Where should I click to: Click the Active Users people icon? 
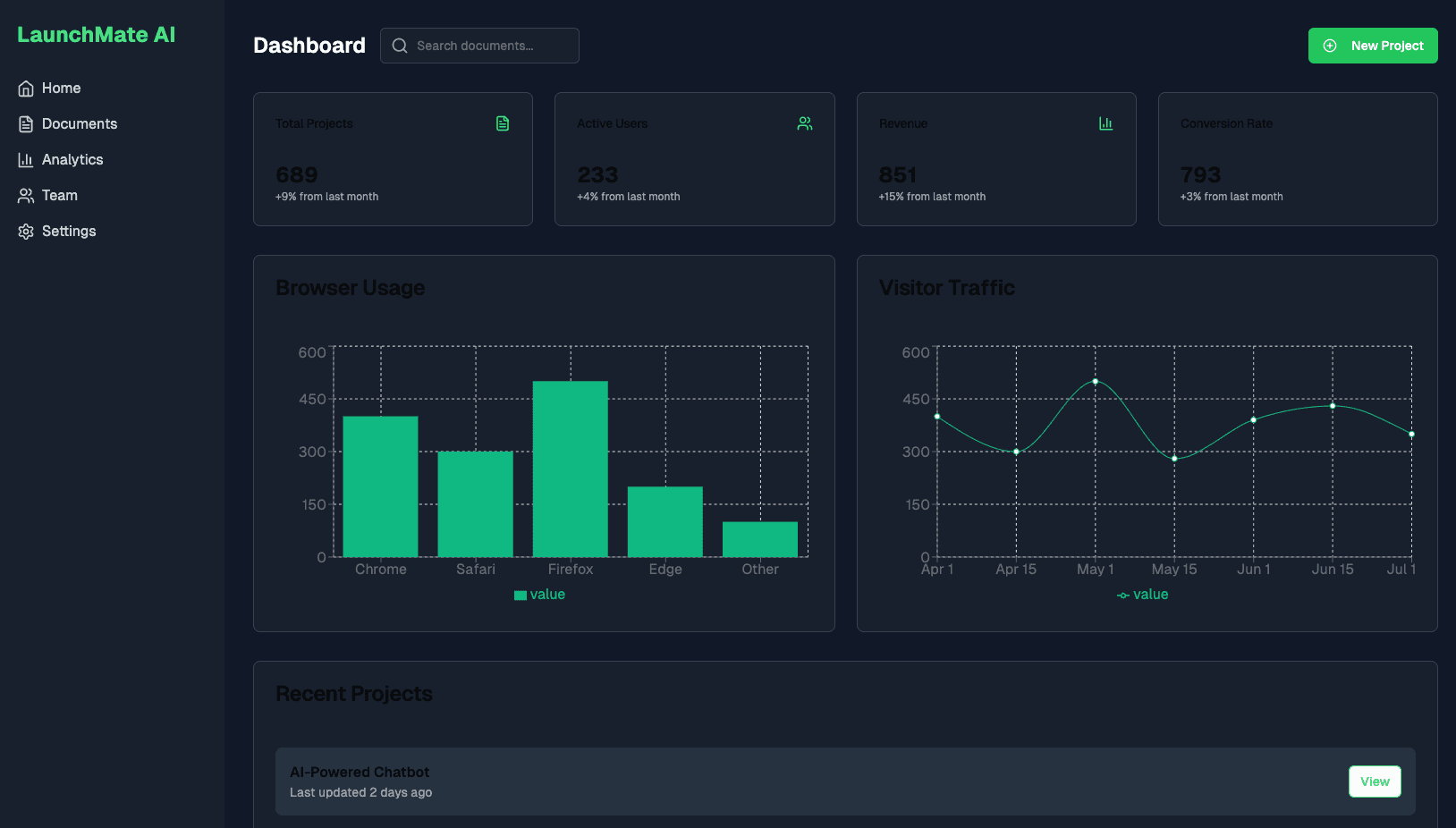click(805, 123)
